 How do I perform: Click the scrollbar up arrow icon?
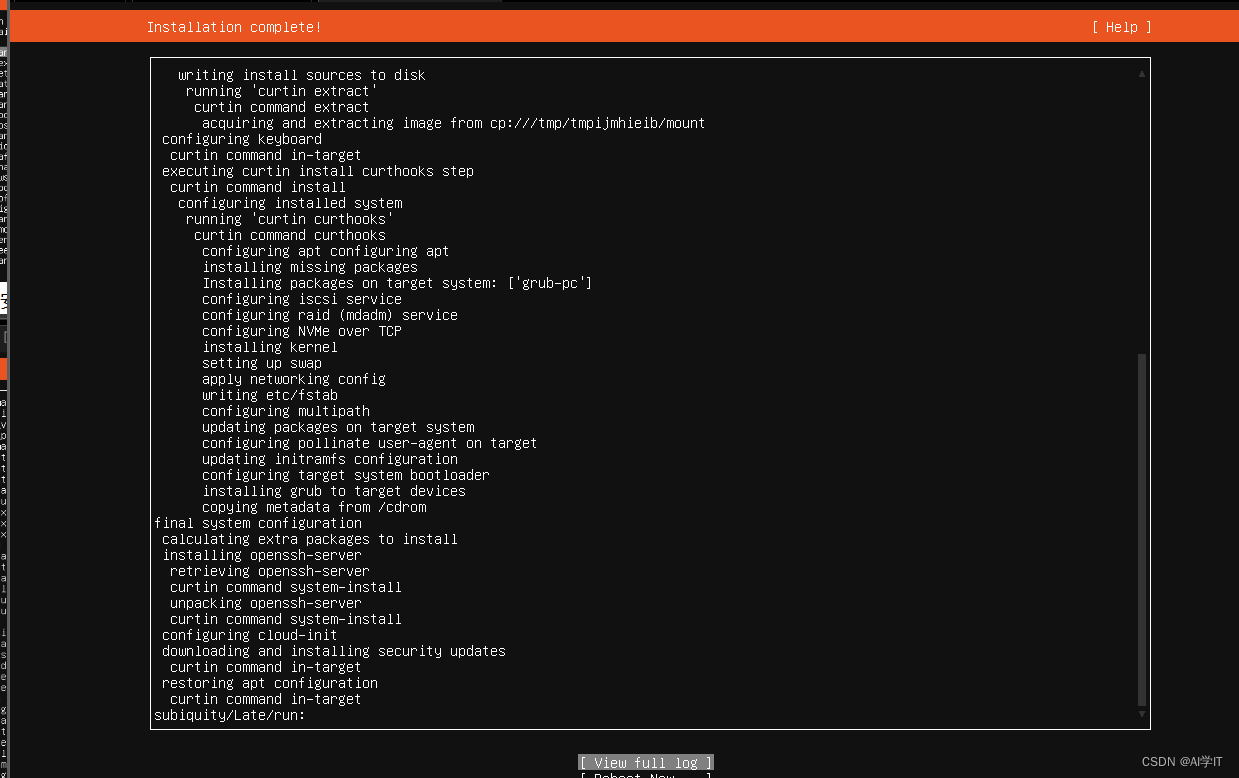1139,73
